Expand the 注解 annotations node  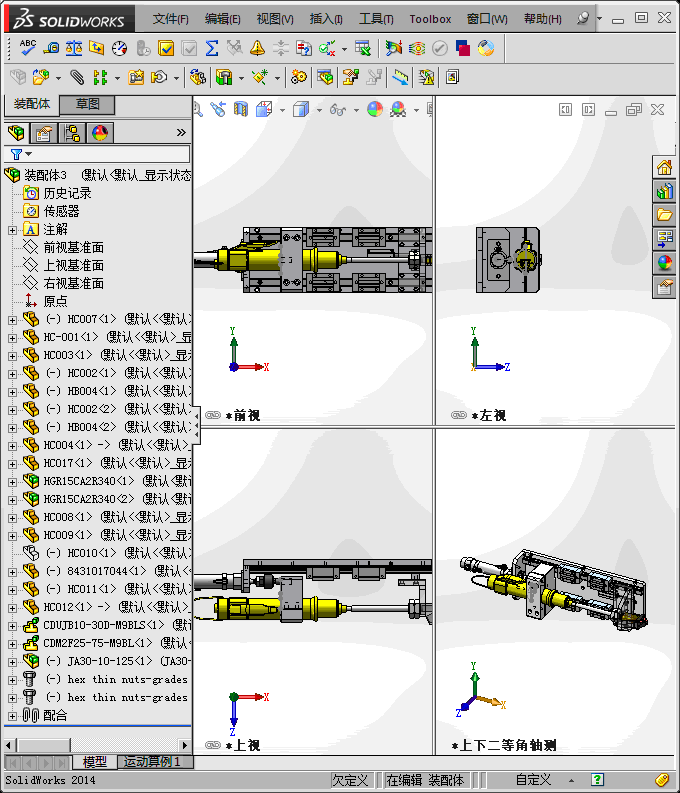coord(13,230)
